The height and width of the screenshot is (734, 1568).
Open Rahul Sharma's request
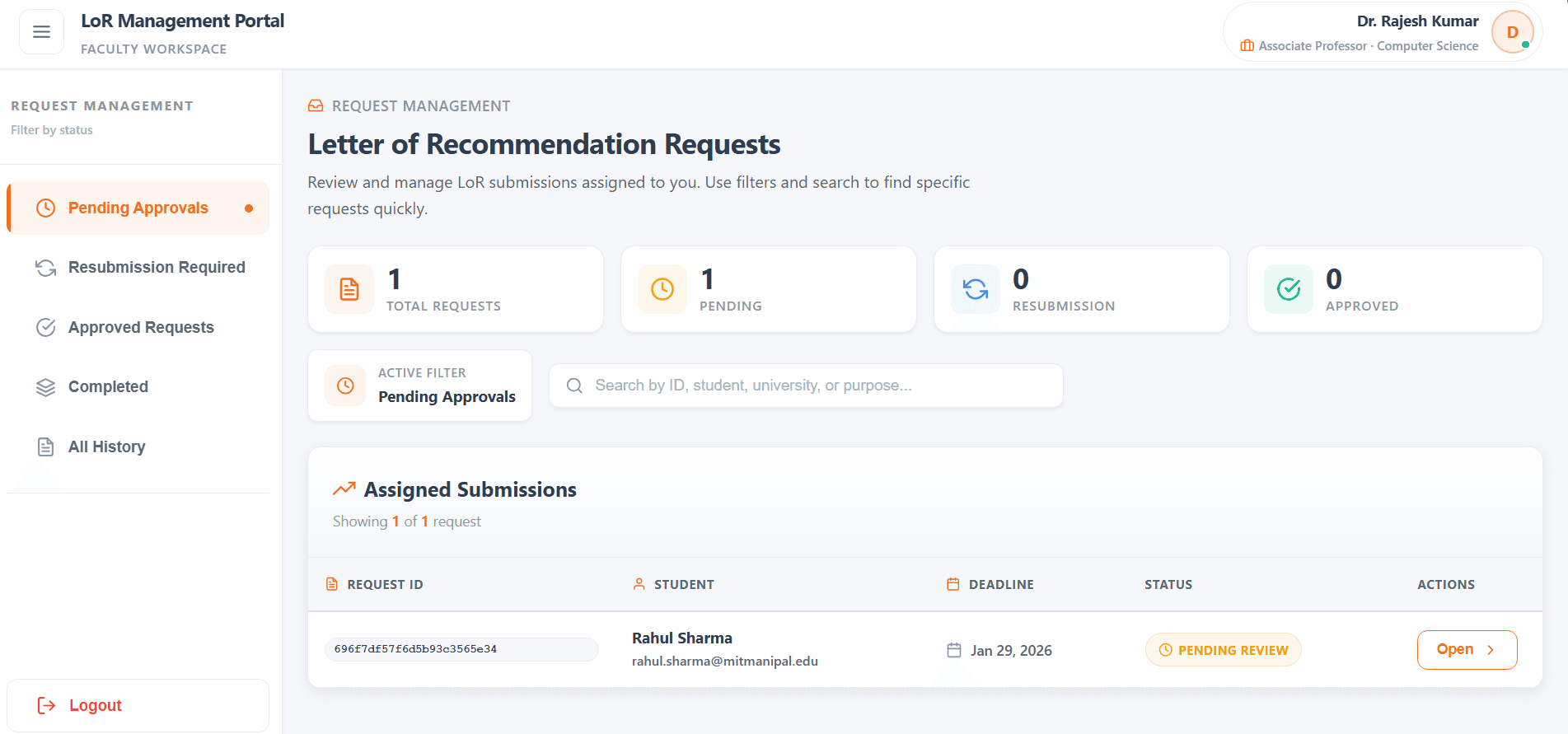1466,650
